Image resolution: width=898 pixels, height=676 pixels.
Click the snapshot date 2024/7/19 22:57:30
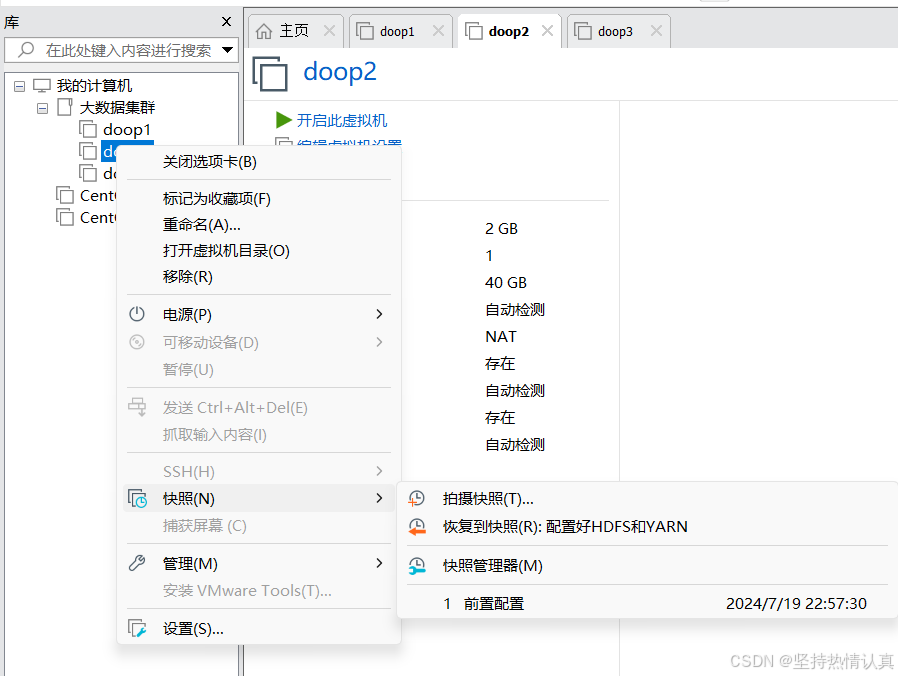tap(796, 604)
